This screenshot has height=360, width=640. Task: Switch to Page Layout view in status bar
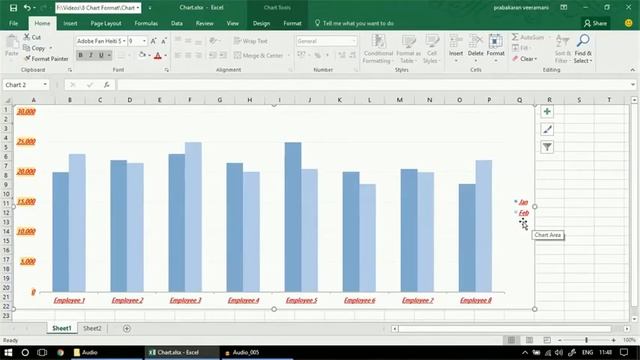[x=529, y=340]
